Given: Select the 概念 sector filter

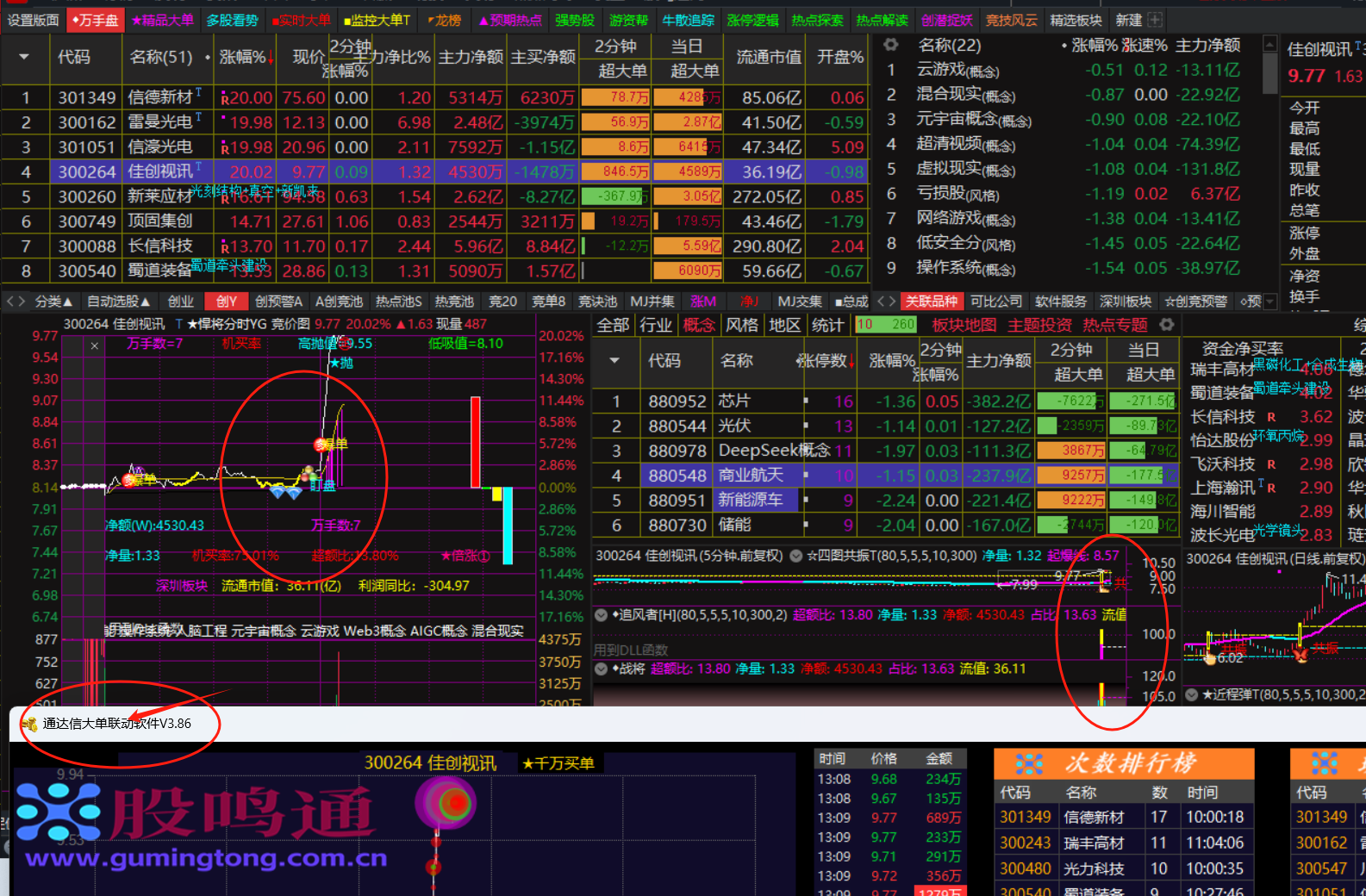Looking at the screenshot, I should coord(699,325).
